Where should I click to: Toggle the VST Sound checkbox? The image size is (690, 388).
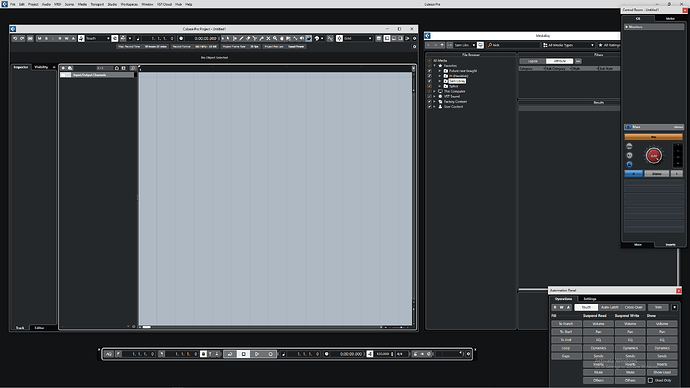tap(429, 96)
